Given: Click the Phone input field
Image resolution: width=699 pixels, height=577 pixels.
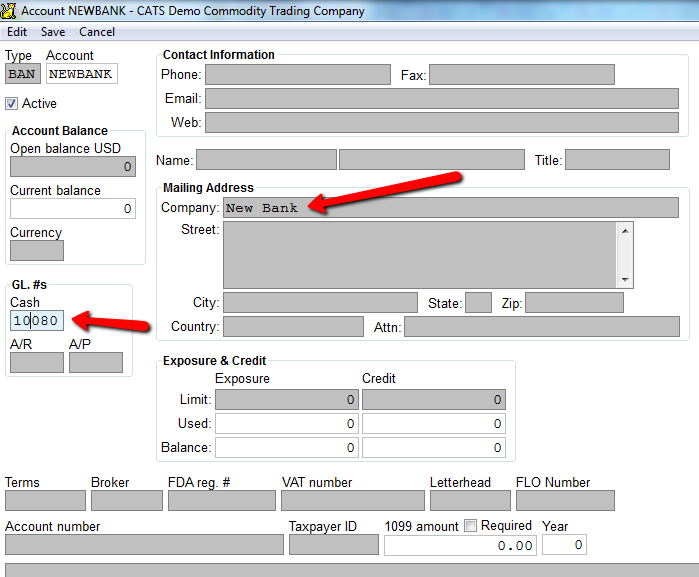Looking at the screenshot, I should click(298, 74).
